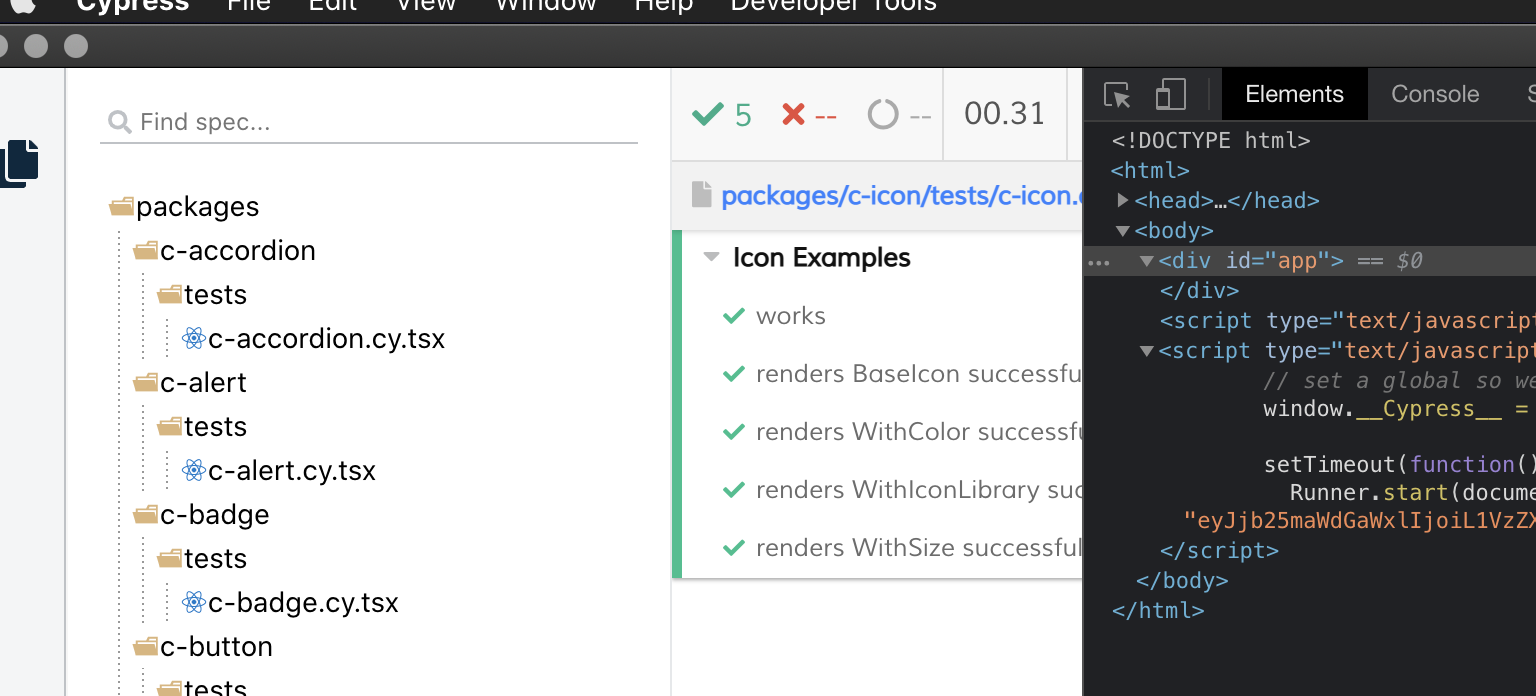Click the c-button folder icon
1536x696 pixels.
146,647
